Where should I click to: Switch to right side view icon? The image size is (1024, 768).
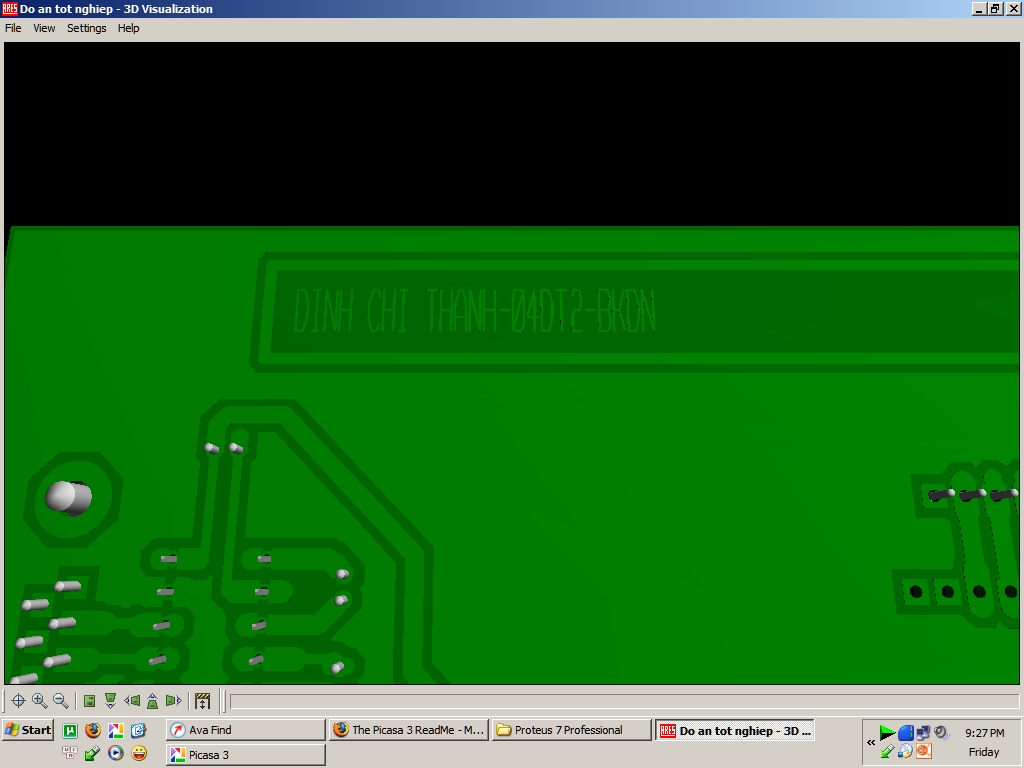173,701
